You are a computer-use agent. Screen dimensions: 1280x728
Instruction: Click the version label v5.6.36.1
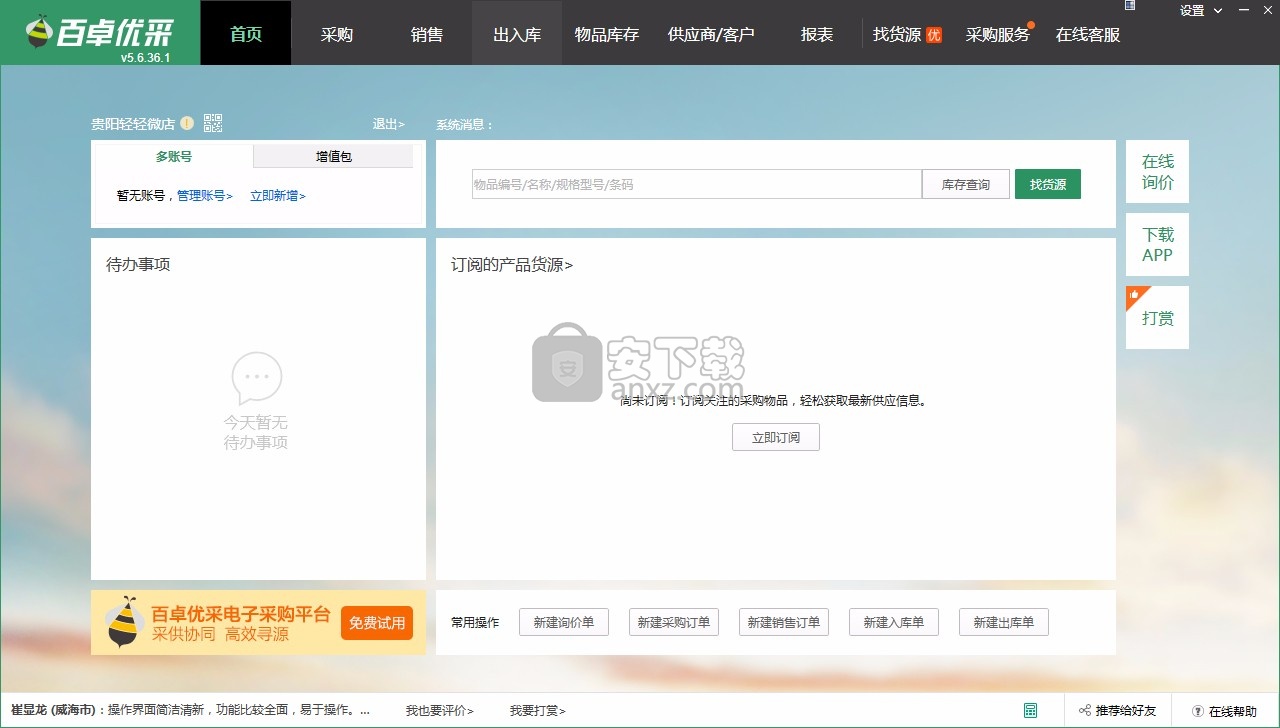tap(146, 57)
